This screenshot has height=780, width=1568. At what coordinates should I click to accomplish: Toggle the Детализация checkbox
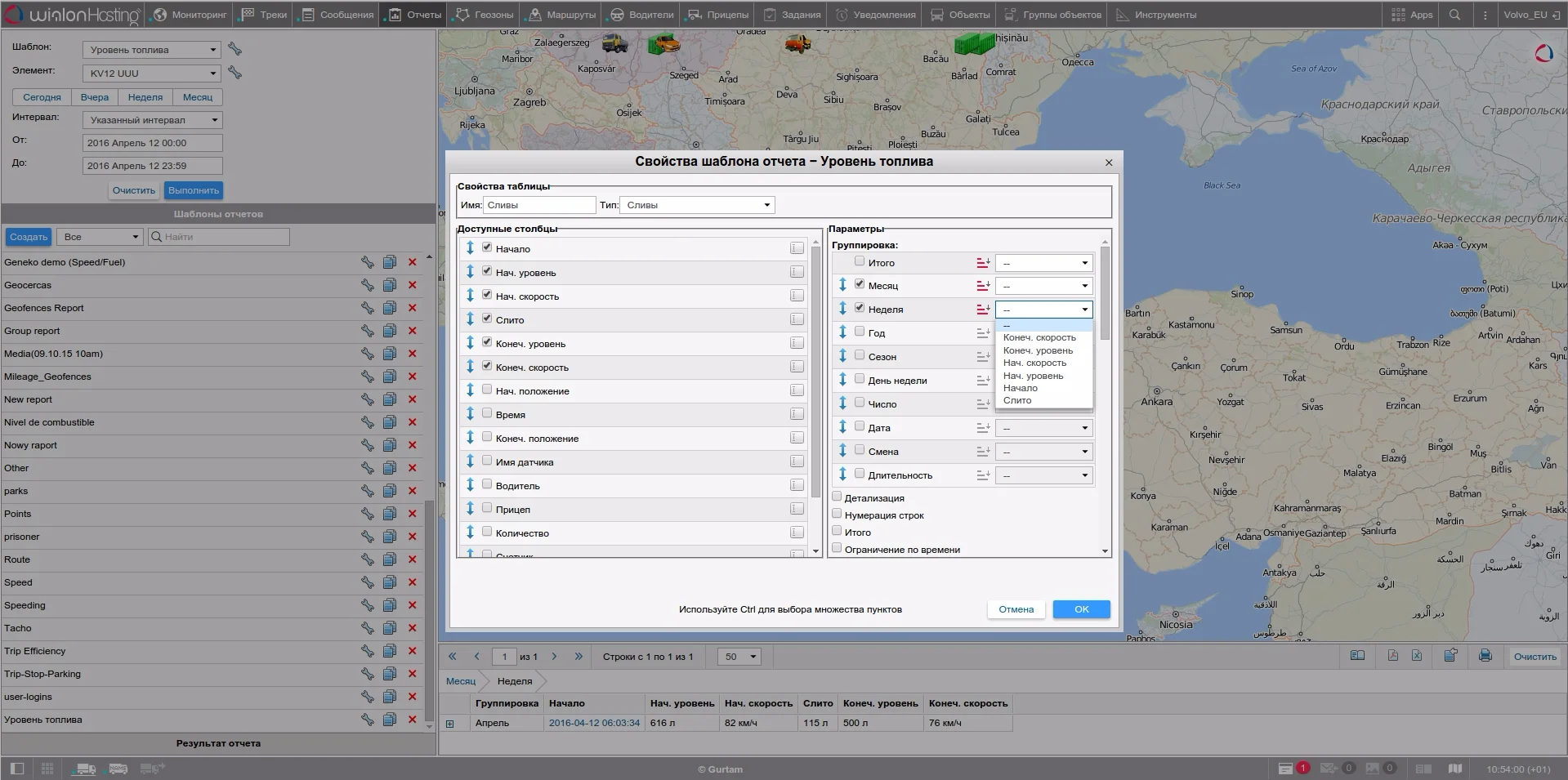click(x=837, y=497)
